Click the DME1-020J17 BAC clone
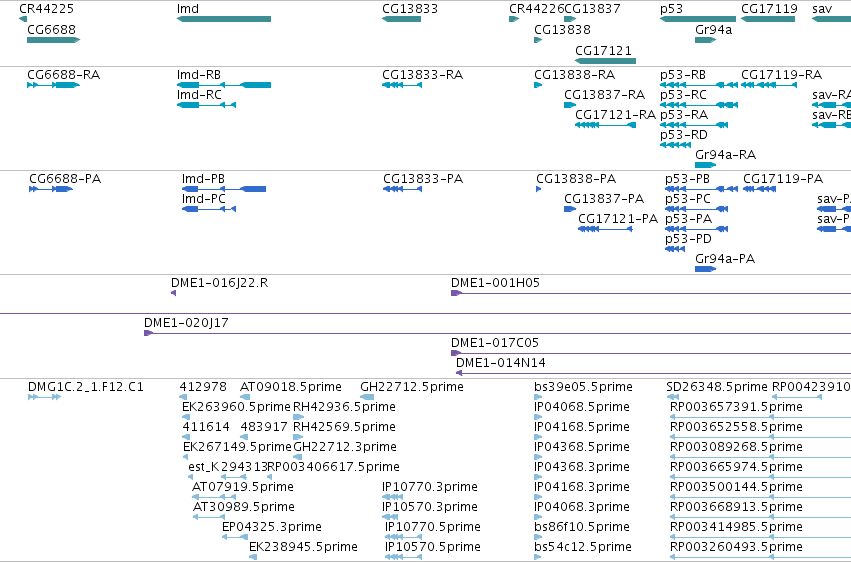 (x=497, y=333)
